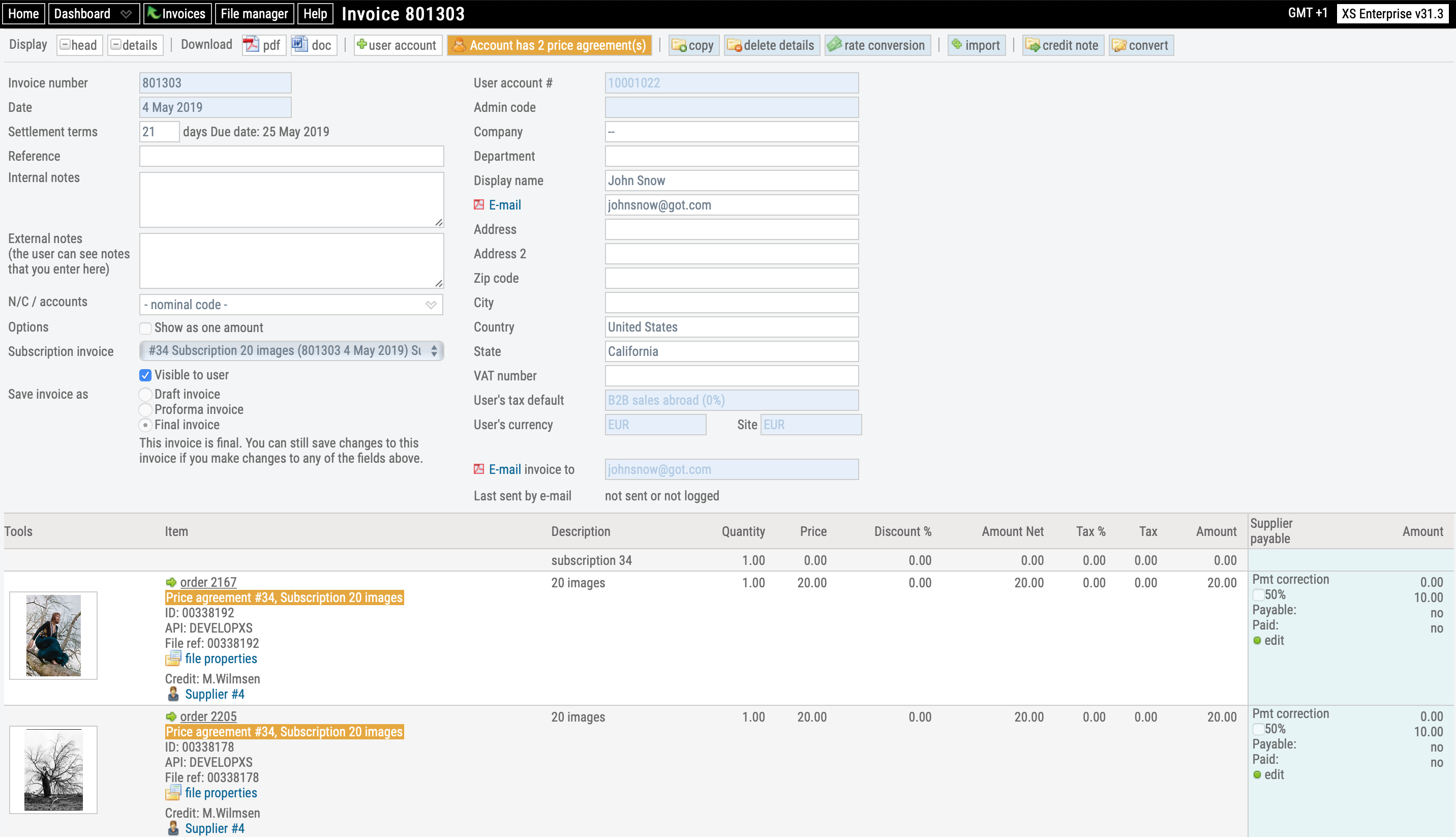Screen dimensions: 1456x837
Task: Click the orange Price agreement #34 label for order 2205
Action: point(284,732)
